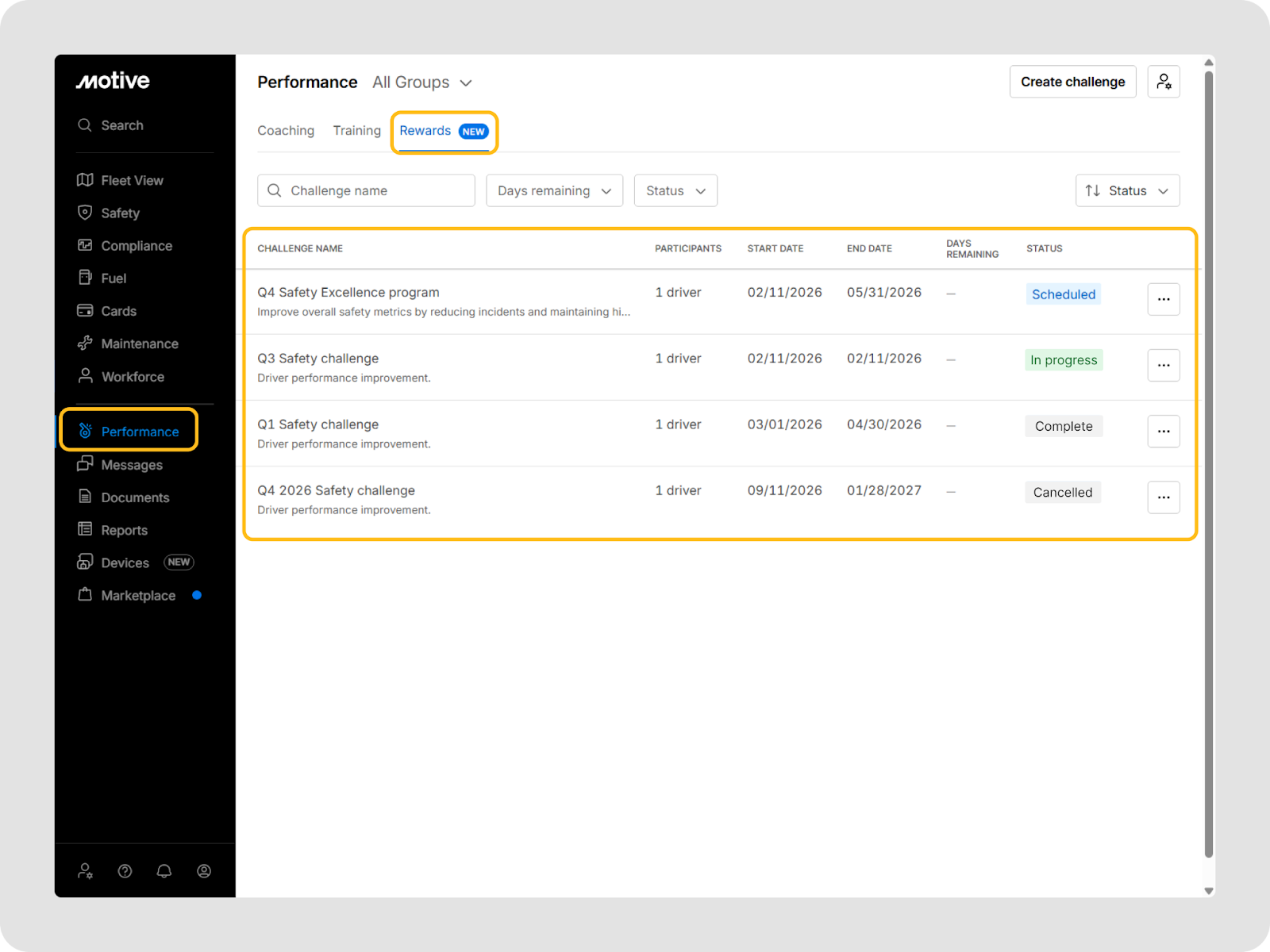The height and width of the screenshot is (952, 1270).
Task: Open more options for Q1 Safety challenge
Action: coord(1164,432)
